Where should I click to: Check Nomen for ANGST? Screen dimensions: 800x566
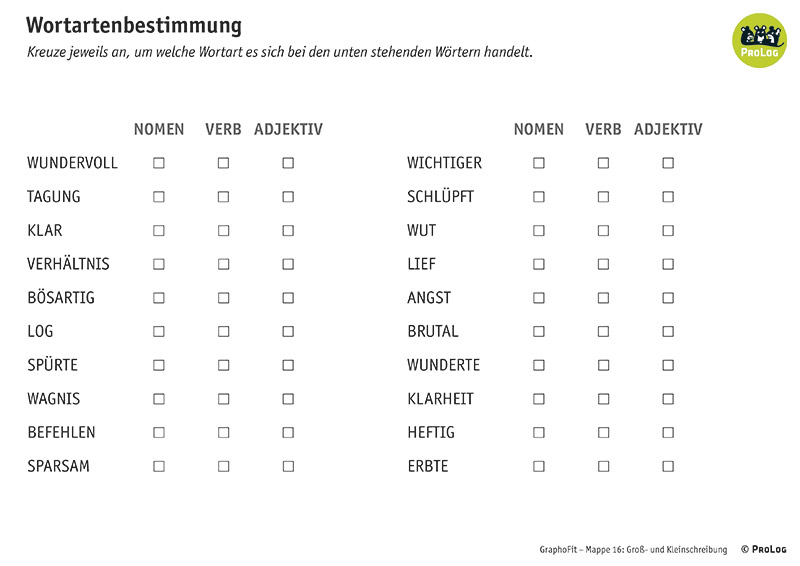tap(539, 298)
